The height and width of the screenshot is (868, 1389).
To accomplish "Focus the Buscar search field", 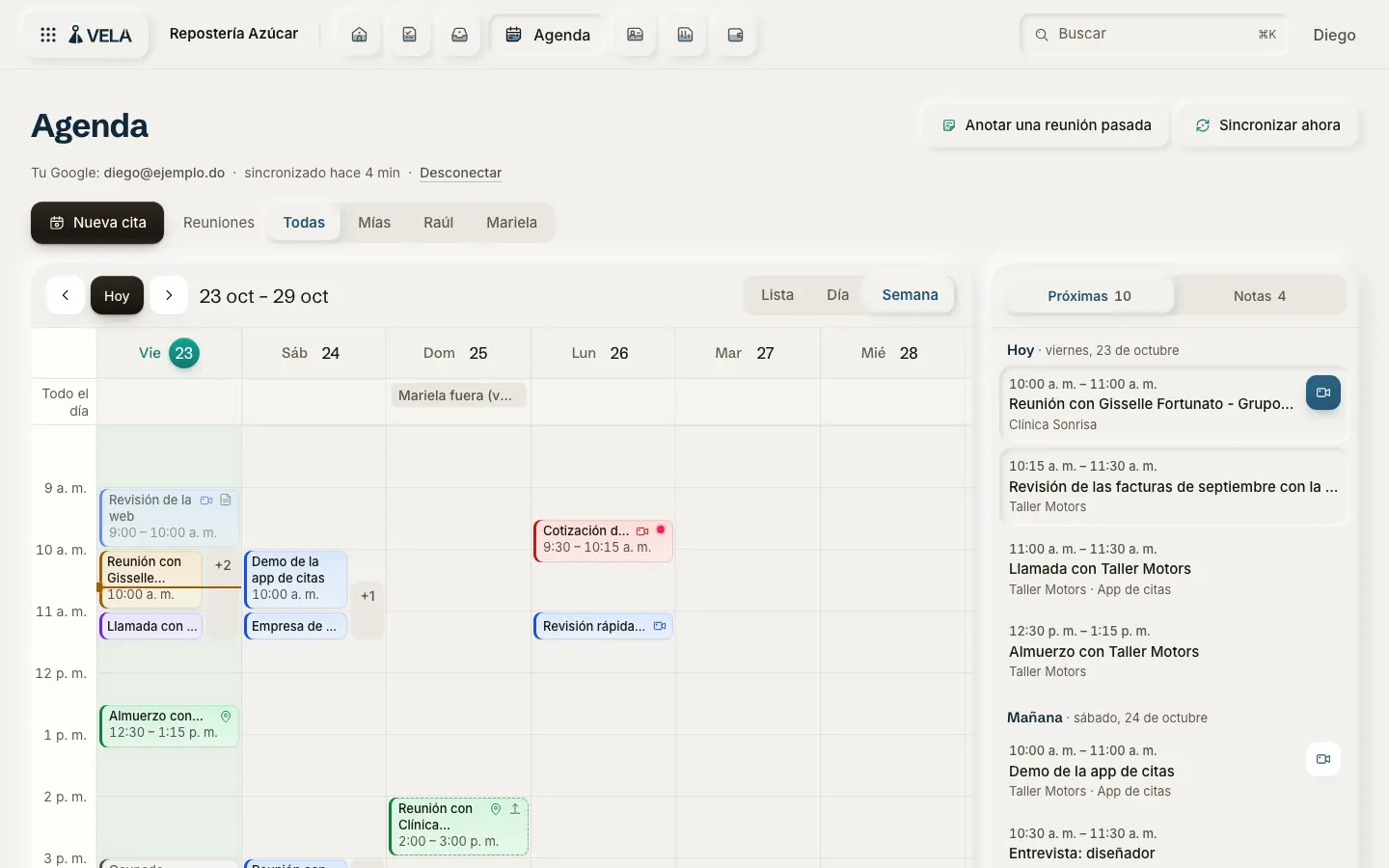I will [x=1154, y=35].
